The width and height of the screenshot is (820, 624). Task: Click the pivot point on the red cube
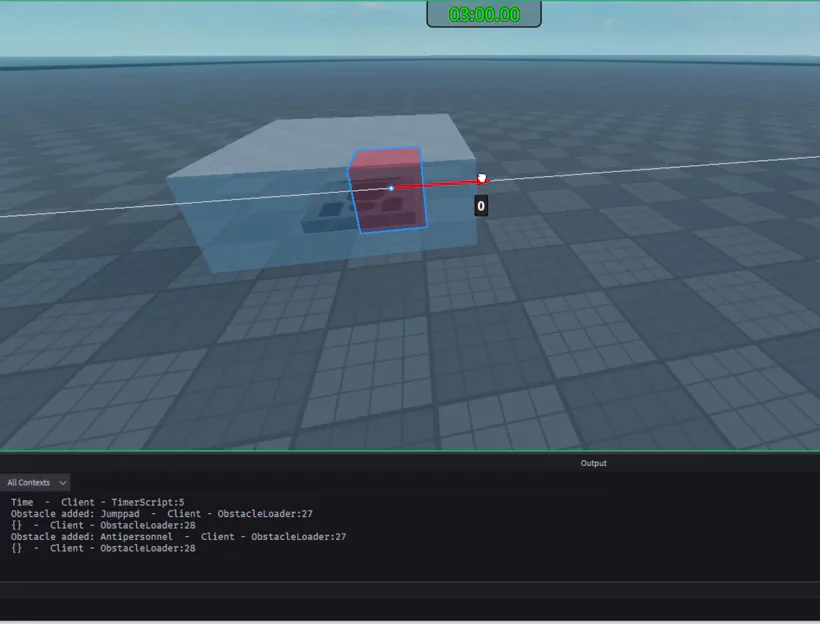pos(391,188)
